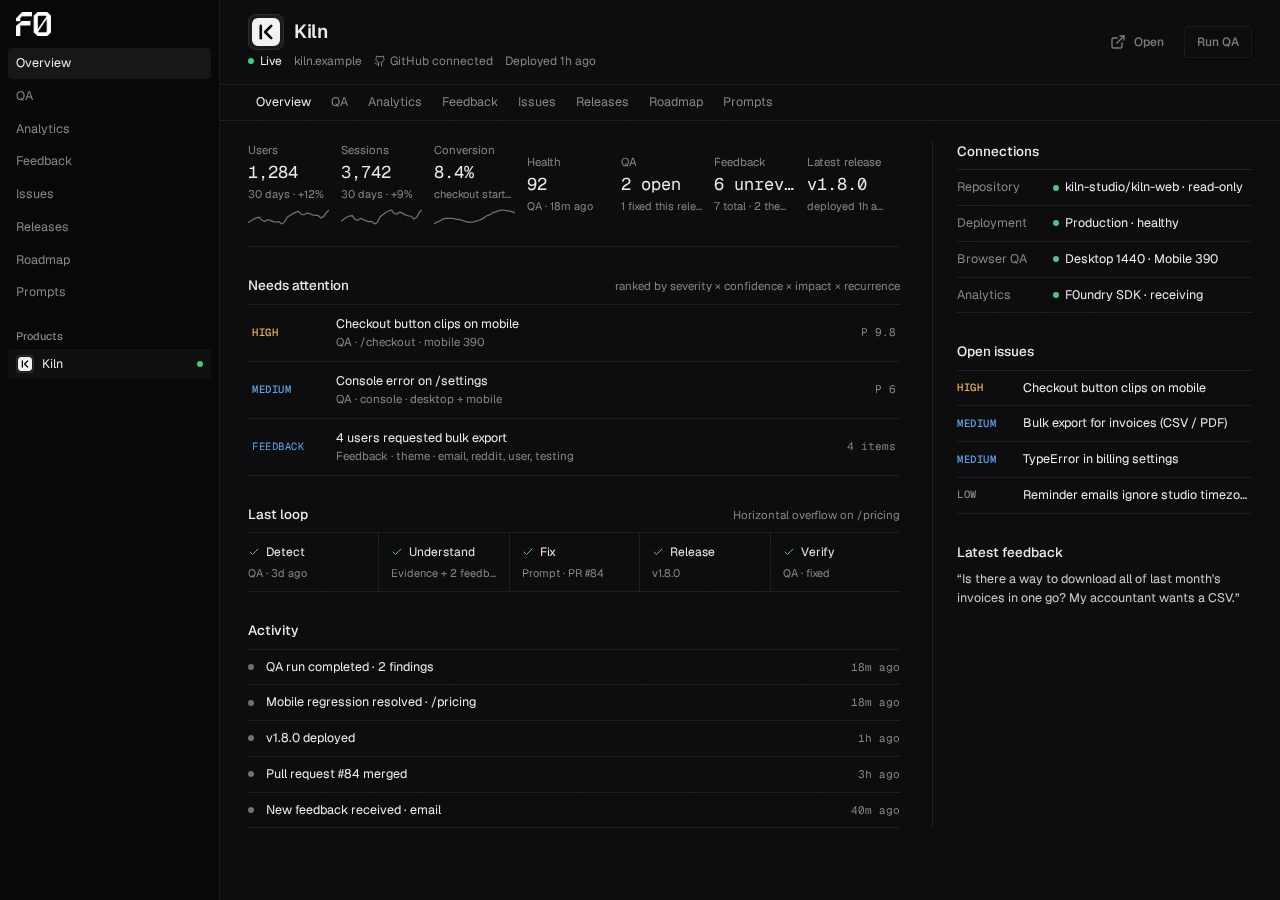The width and height of the screenshot is (1280, 900).
Task: Select the Issues tab in the top navigation
Action: click(x=537, y=102)
